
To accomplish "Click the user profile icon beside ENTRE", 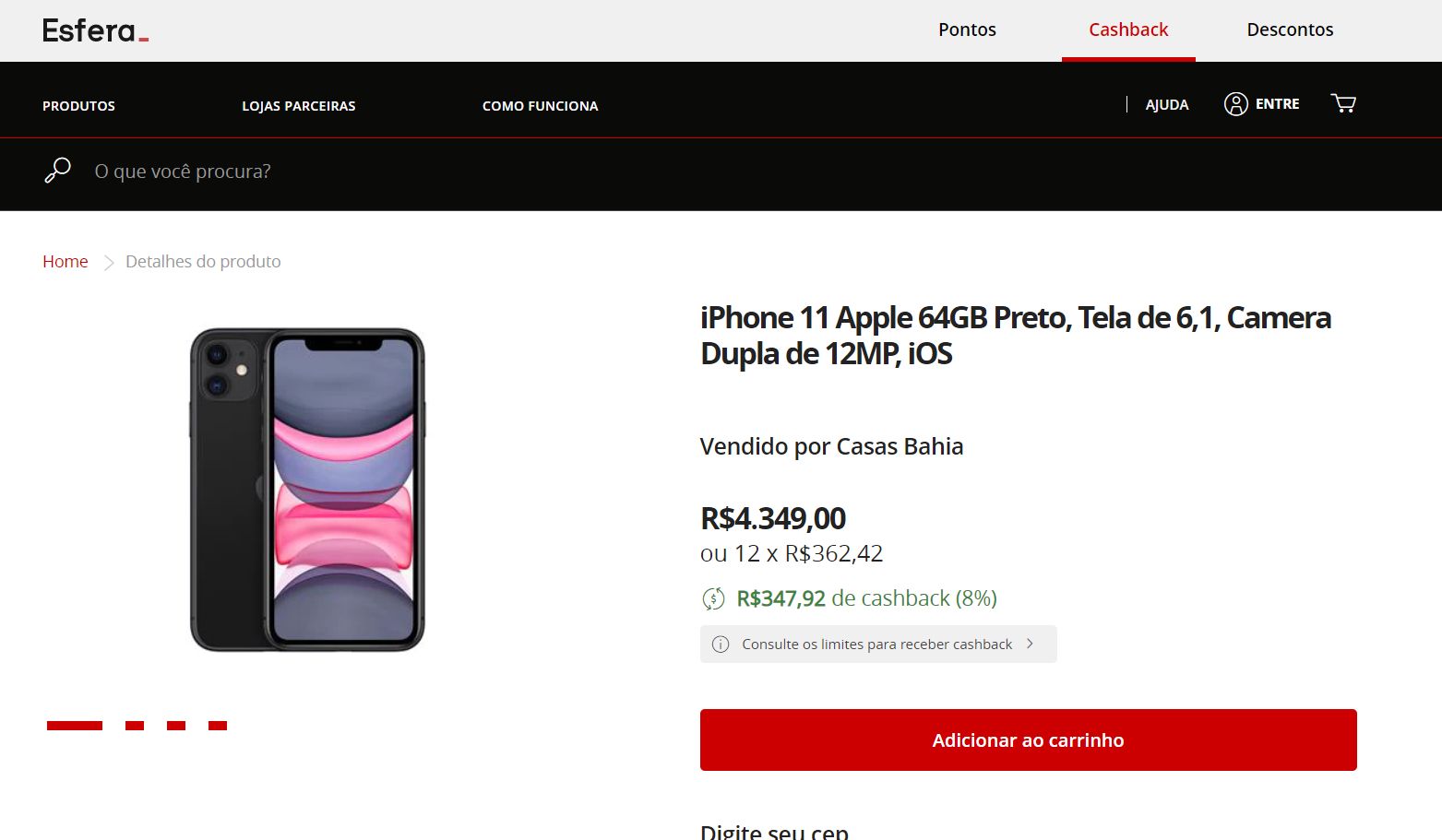I will pyautogui.click(x=1235, y=104).
